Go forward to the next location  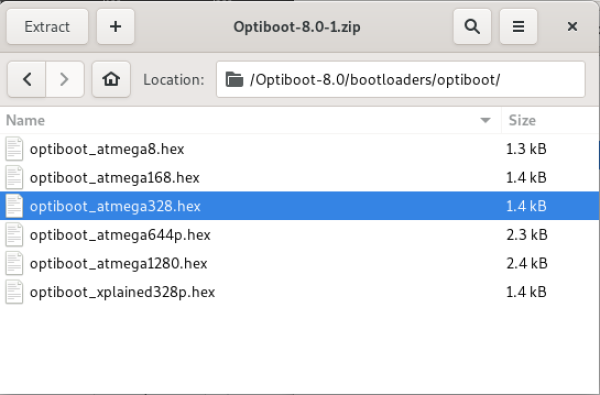(x=65, y=80)
